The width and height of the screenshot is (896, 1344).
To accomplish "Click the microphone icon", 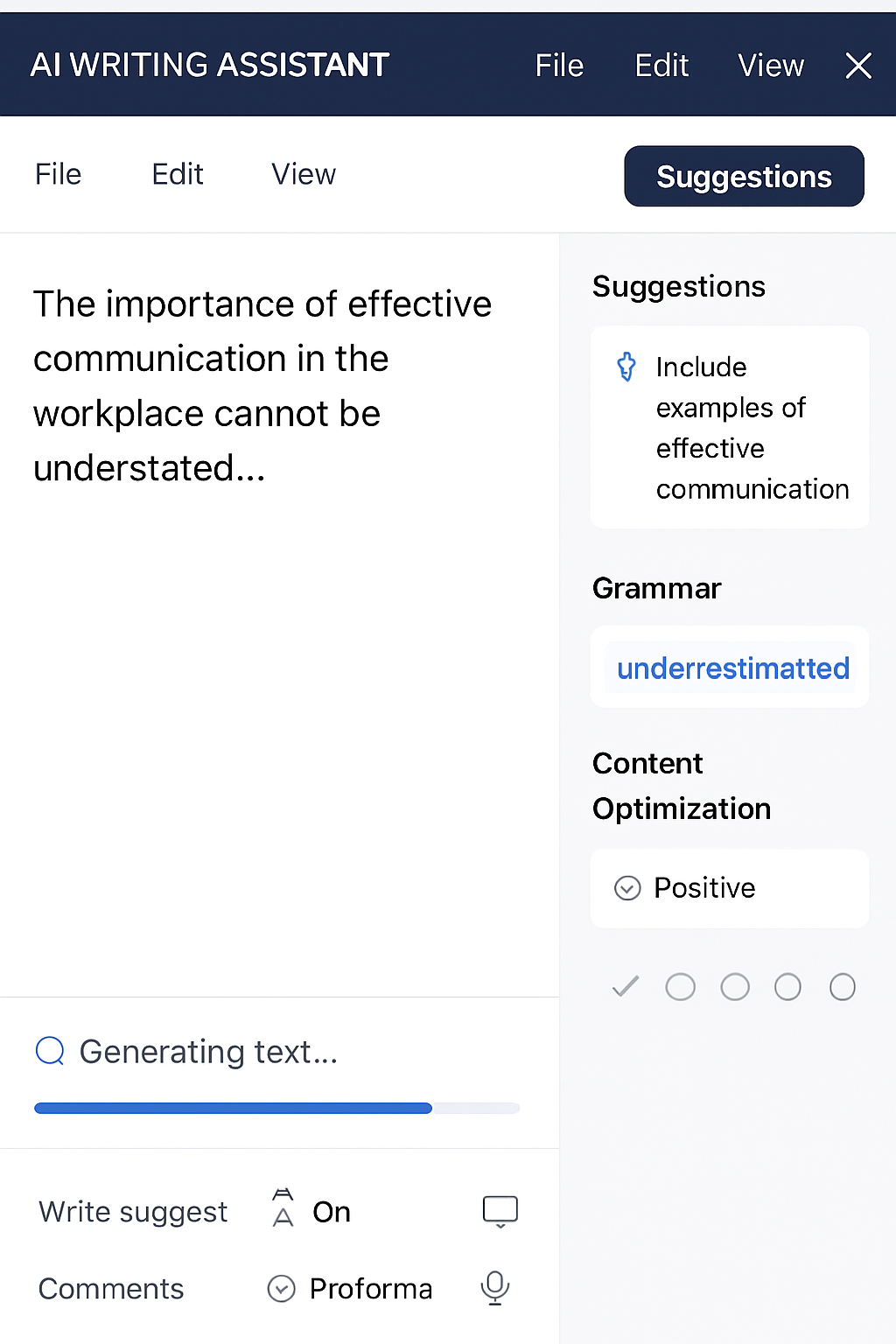I will (x=495, y=1288).
